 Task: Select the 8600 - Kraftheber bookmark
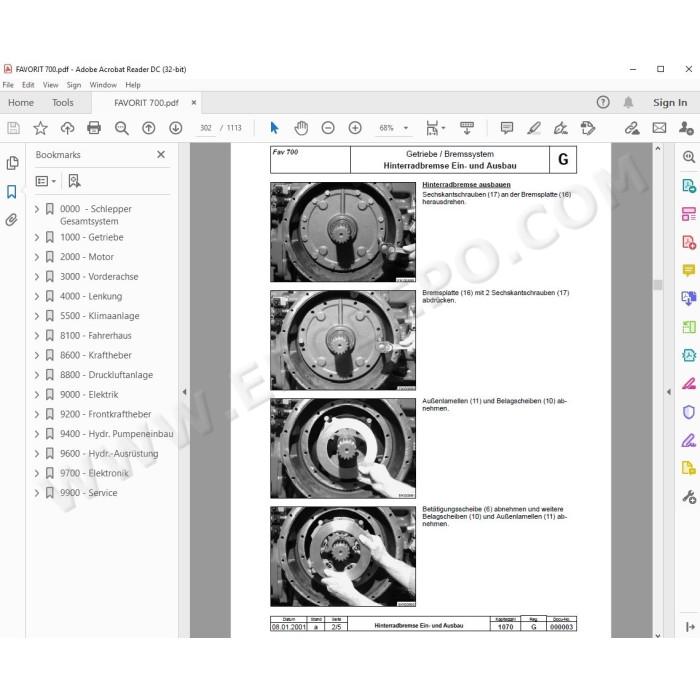[96, 355]
